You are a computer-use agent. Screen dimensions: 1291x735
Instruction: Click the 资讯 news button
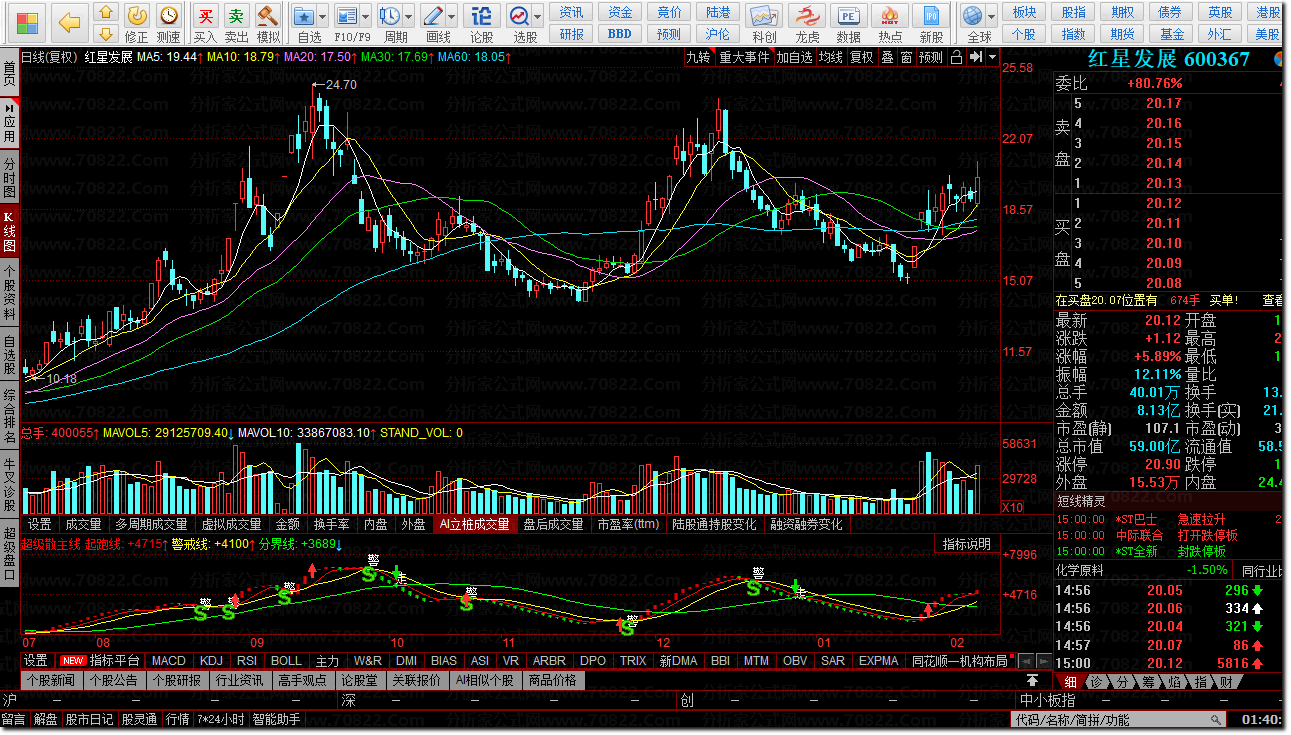(x=572, y=12)
